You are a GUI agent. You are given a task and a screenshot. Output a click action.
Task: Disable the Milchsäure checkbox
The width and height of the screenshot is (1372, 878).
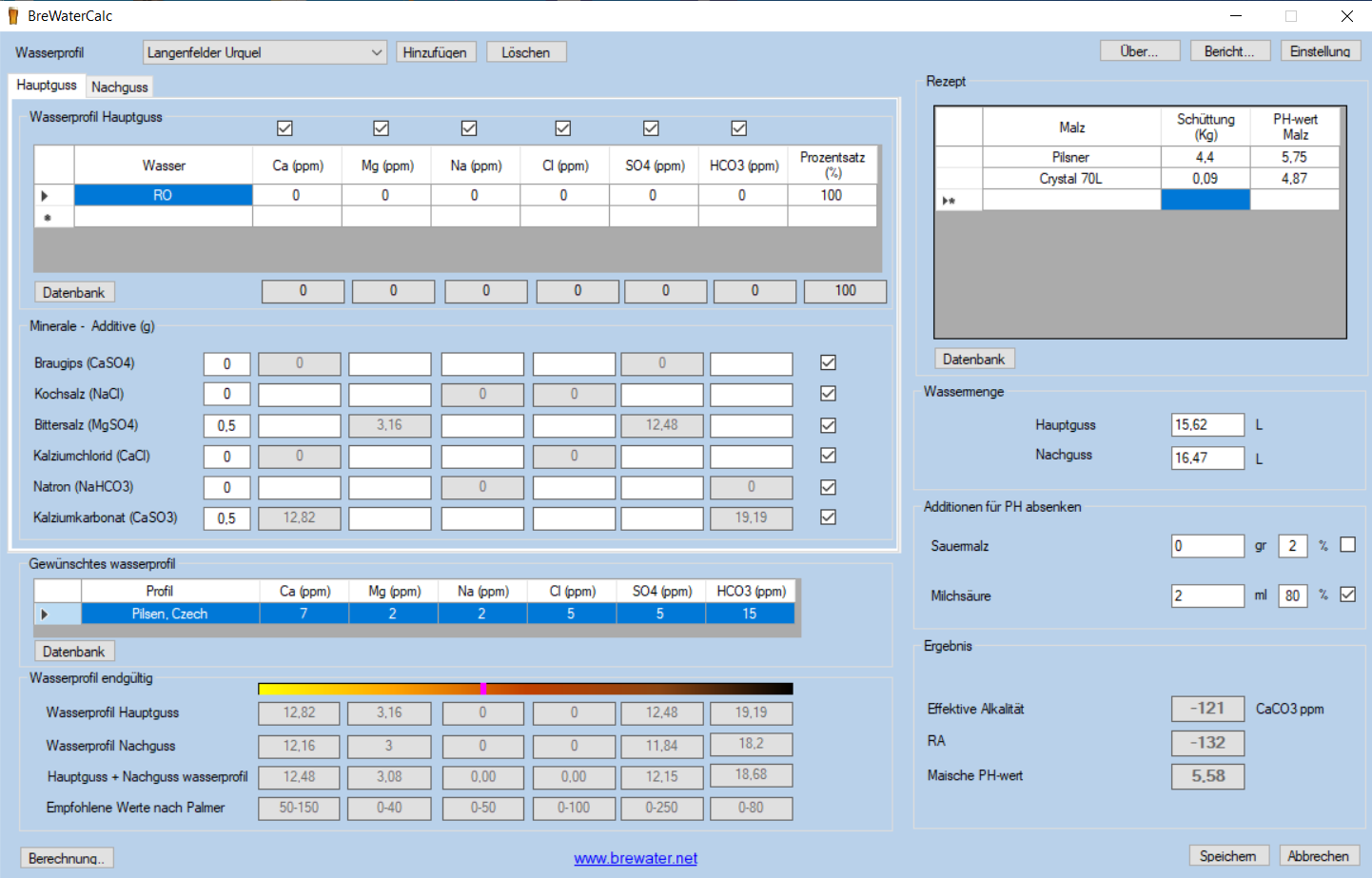coord(1347,595)
